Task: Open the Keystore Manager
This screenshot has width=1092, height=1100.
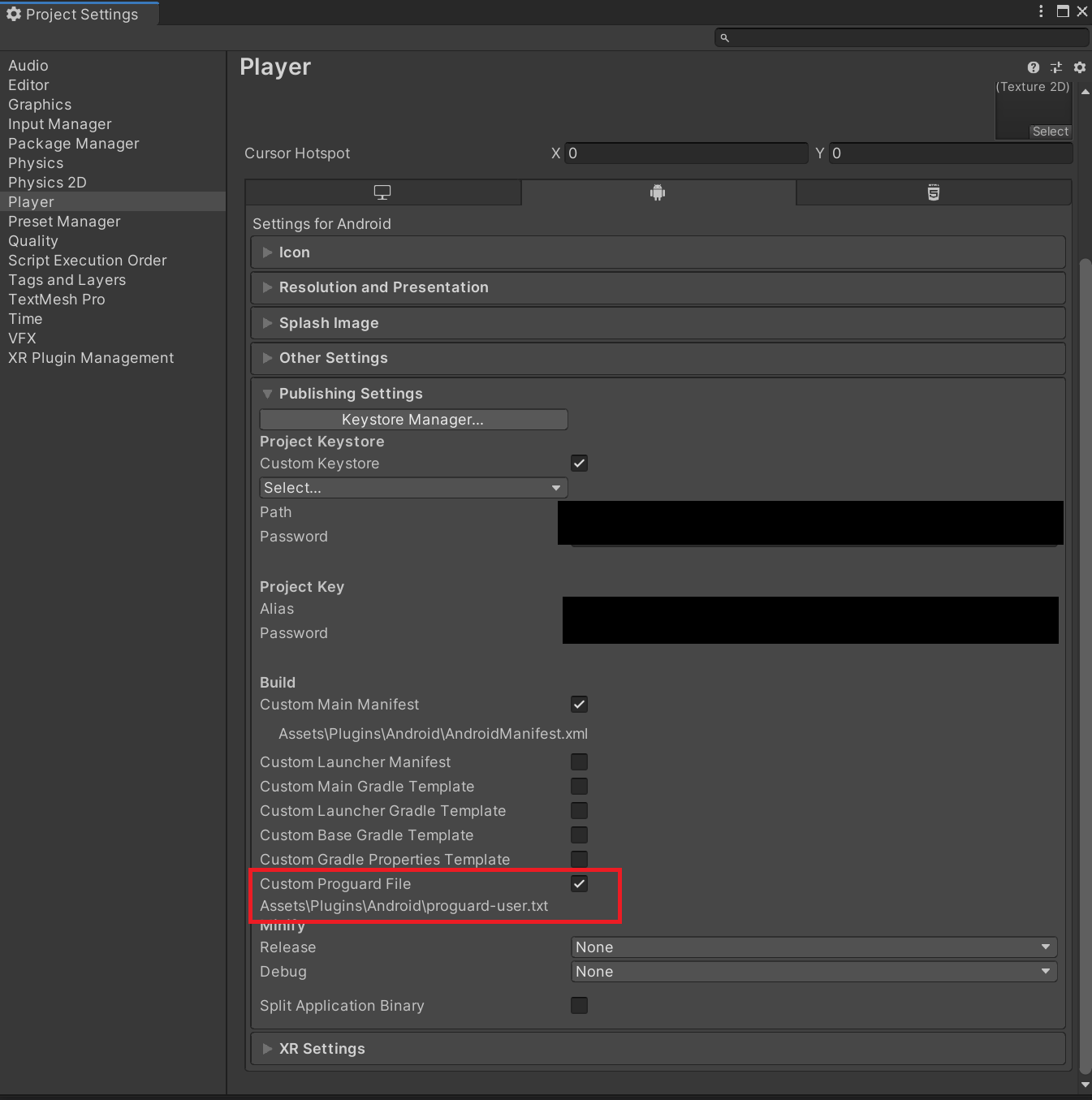Action: coord(412,419)
